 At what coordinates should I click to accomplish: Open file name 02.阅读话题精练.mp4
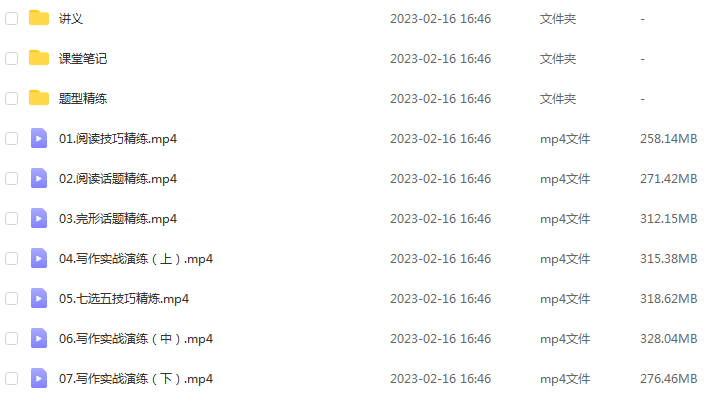click(x=118, y=179)
